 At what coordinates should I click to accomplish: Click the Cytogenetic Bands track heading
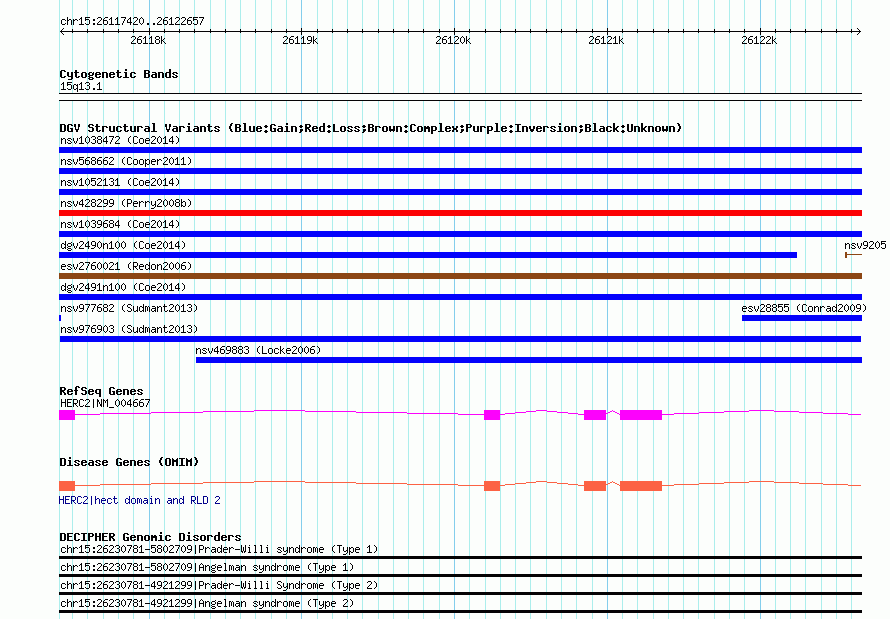119,74
